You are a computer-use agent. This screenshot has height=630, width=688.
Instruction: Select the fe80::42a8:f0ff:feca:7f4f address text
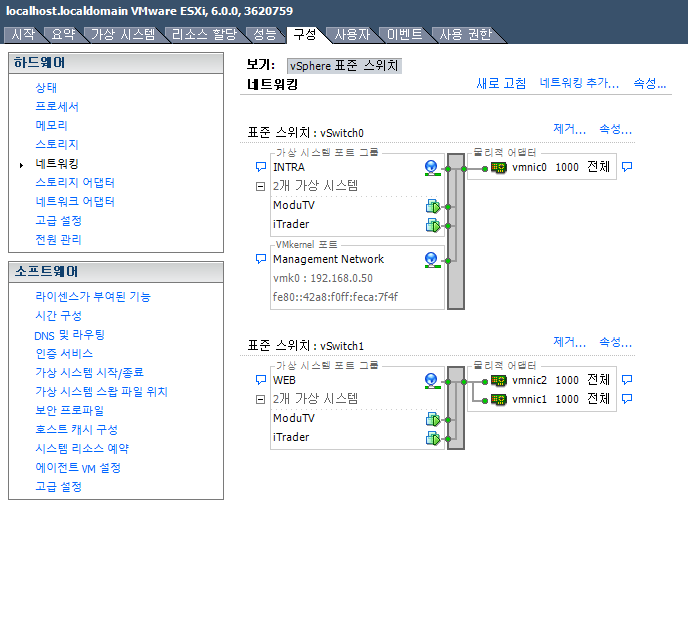click(x=335, y=297)
